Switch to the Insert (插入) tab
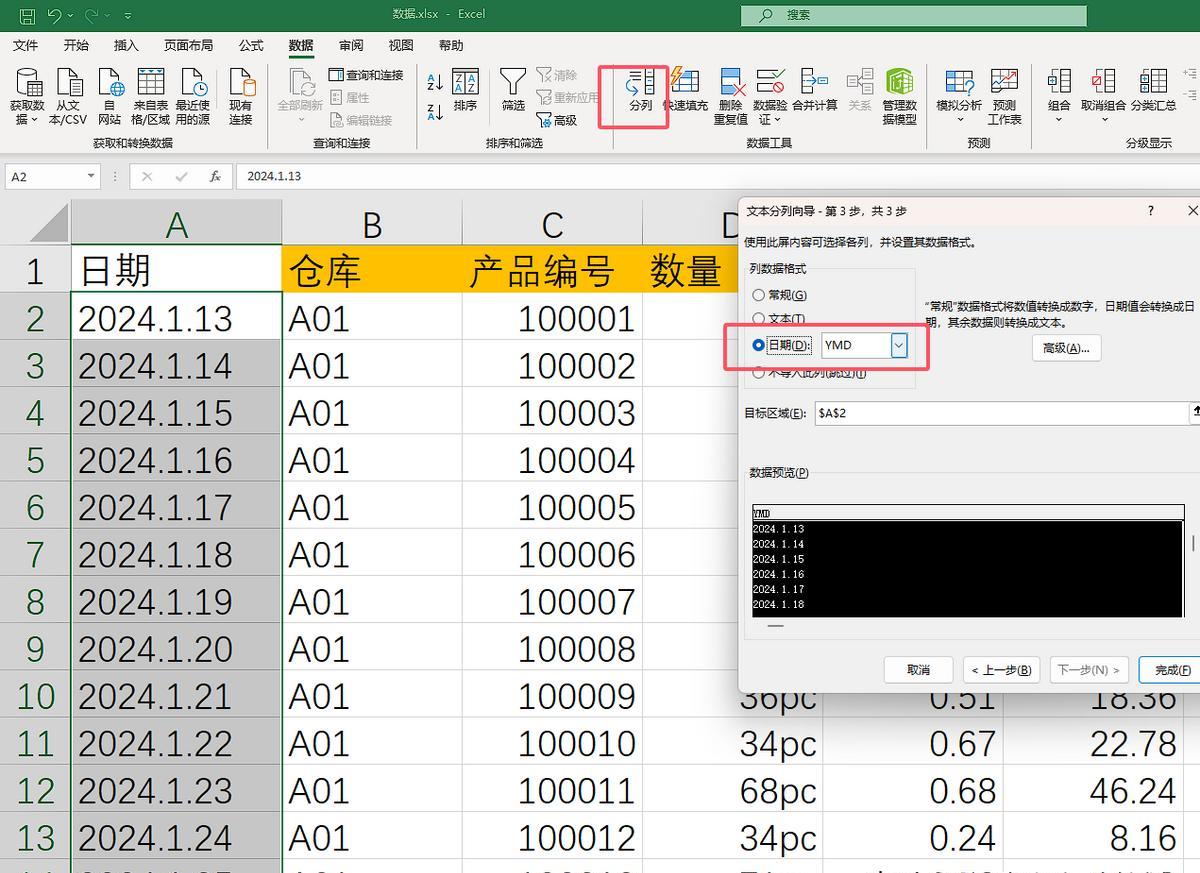Screen dimensions: 1200x873 pos(126,45)
